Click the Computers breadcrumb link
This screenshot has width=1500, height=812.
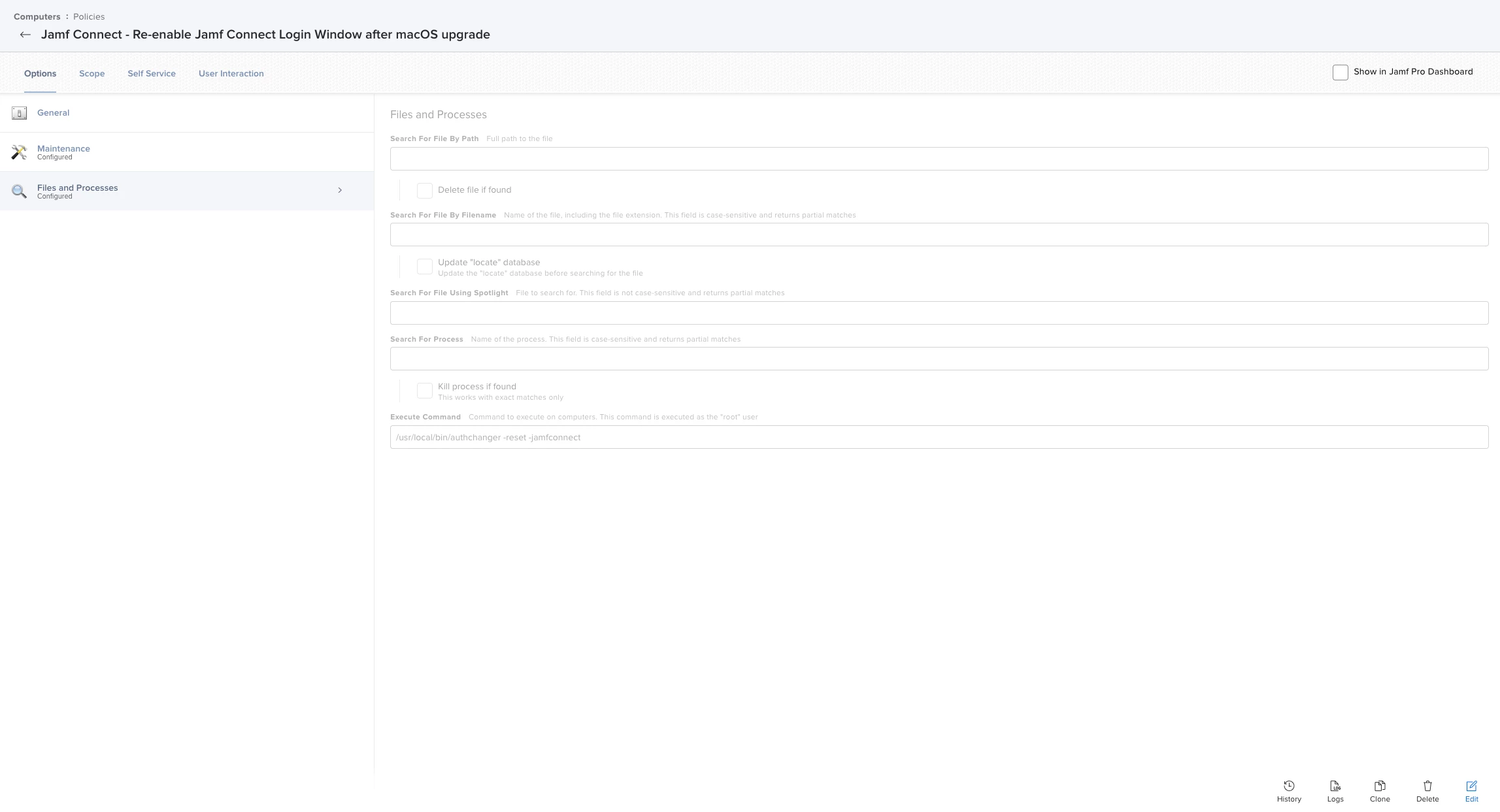point(37,16)
